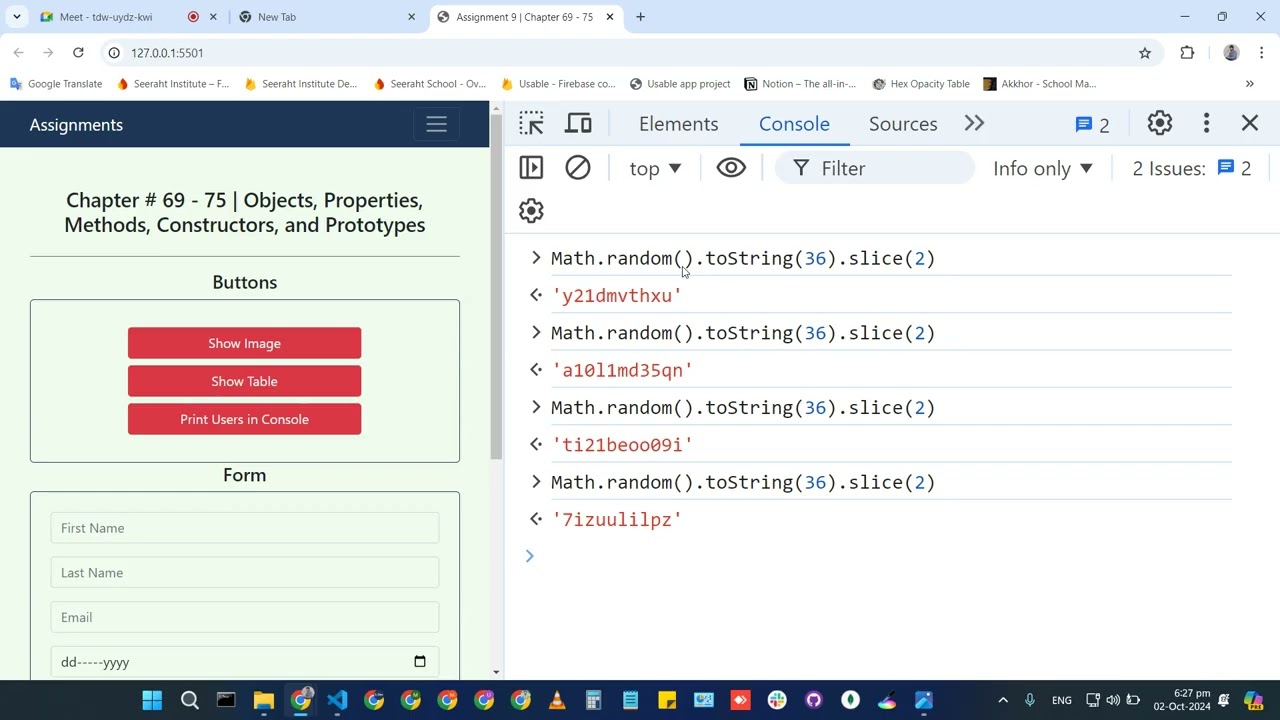Open the browser extensions puzzle icon

coord(1187,53)
